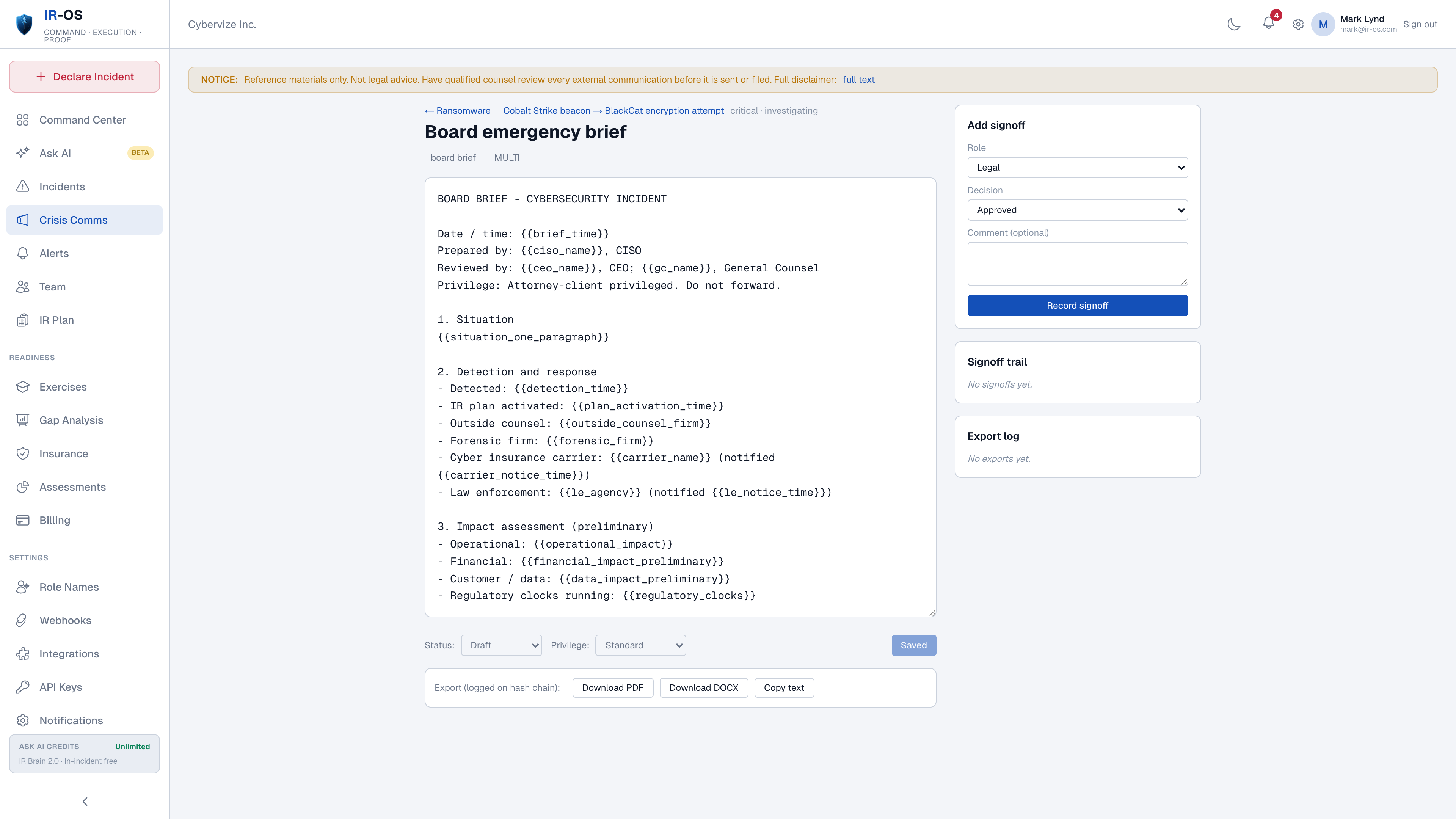This screenshot has height=819, width=1456.
Task: Open the Decision dropdown showing Approved
Action: click(x=1077, y=210)
